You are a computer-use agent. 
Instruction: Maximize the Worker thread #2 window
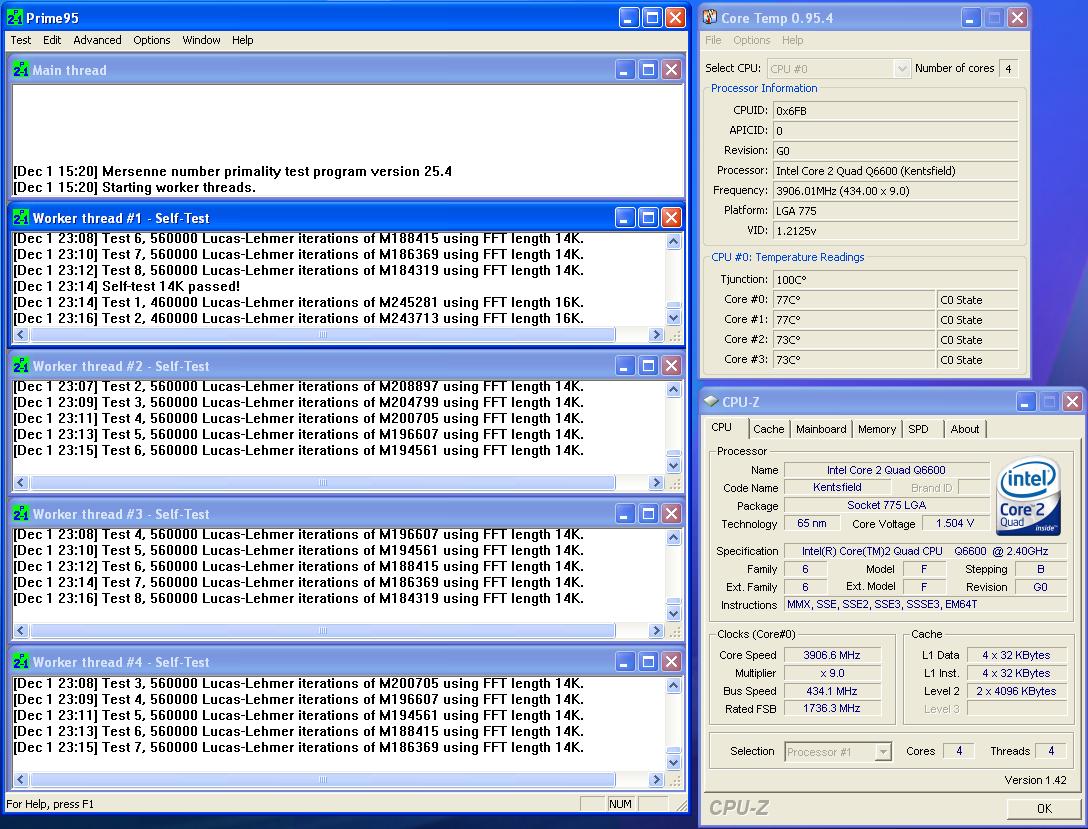click(x=648, y=366)
